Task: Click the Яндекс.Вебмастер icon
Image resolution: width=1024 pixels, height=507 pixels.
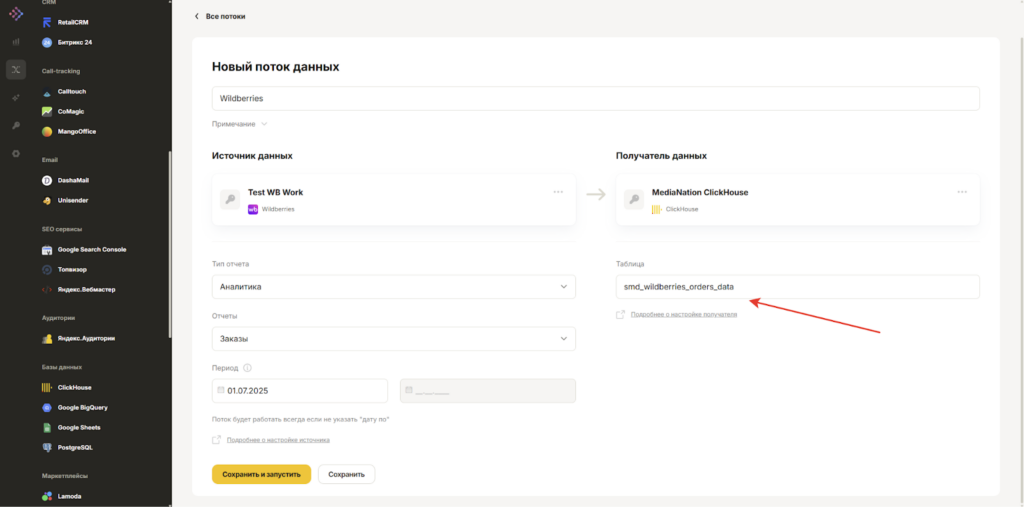Action: [x=47, y=289]
